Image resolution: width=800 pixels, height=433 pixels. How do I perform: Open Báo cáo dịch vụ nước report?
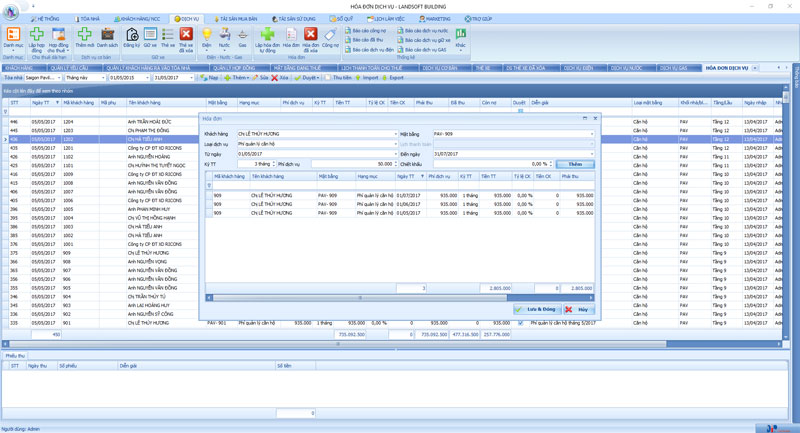[x=422, y=31]
